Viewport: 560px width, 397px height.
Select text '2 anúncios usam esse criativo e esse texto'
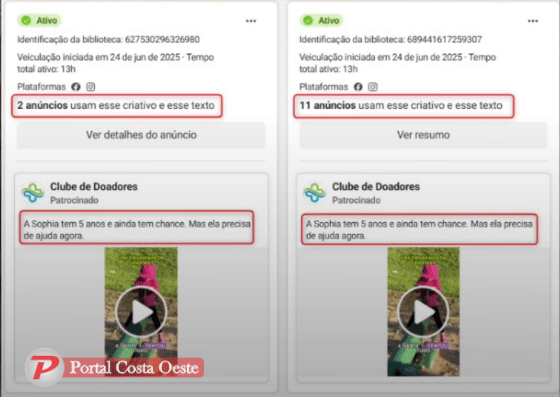coord(116,105)
